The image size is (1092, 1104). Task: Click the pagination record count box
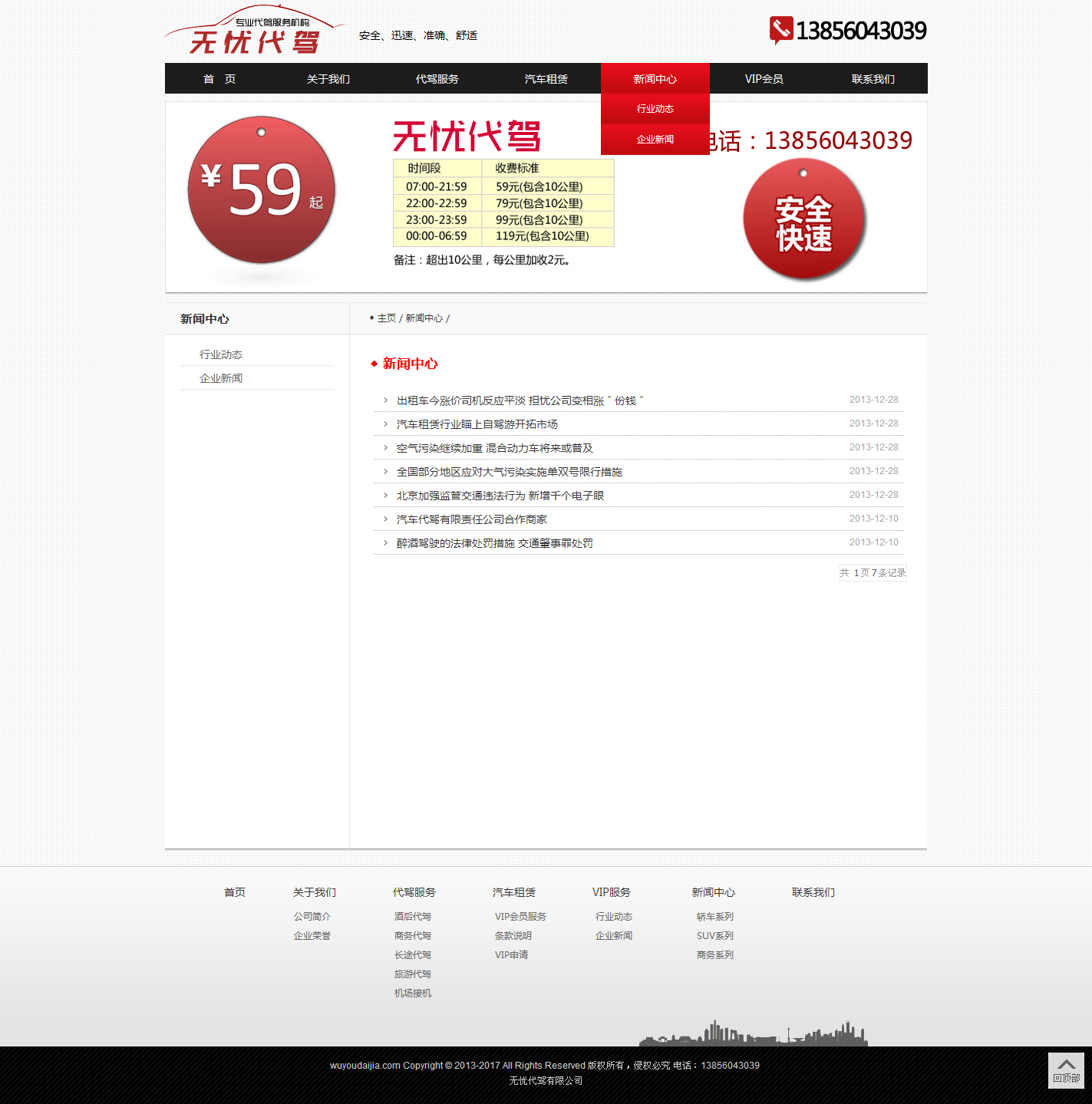point(873,573)
